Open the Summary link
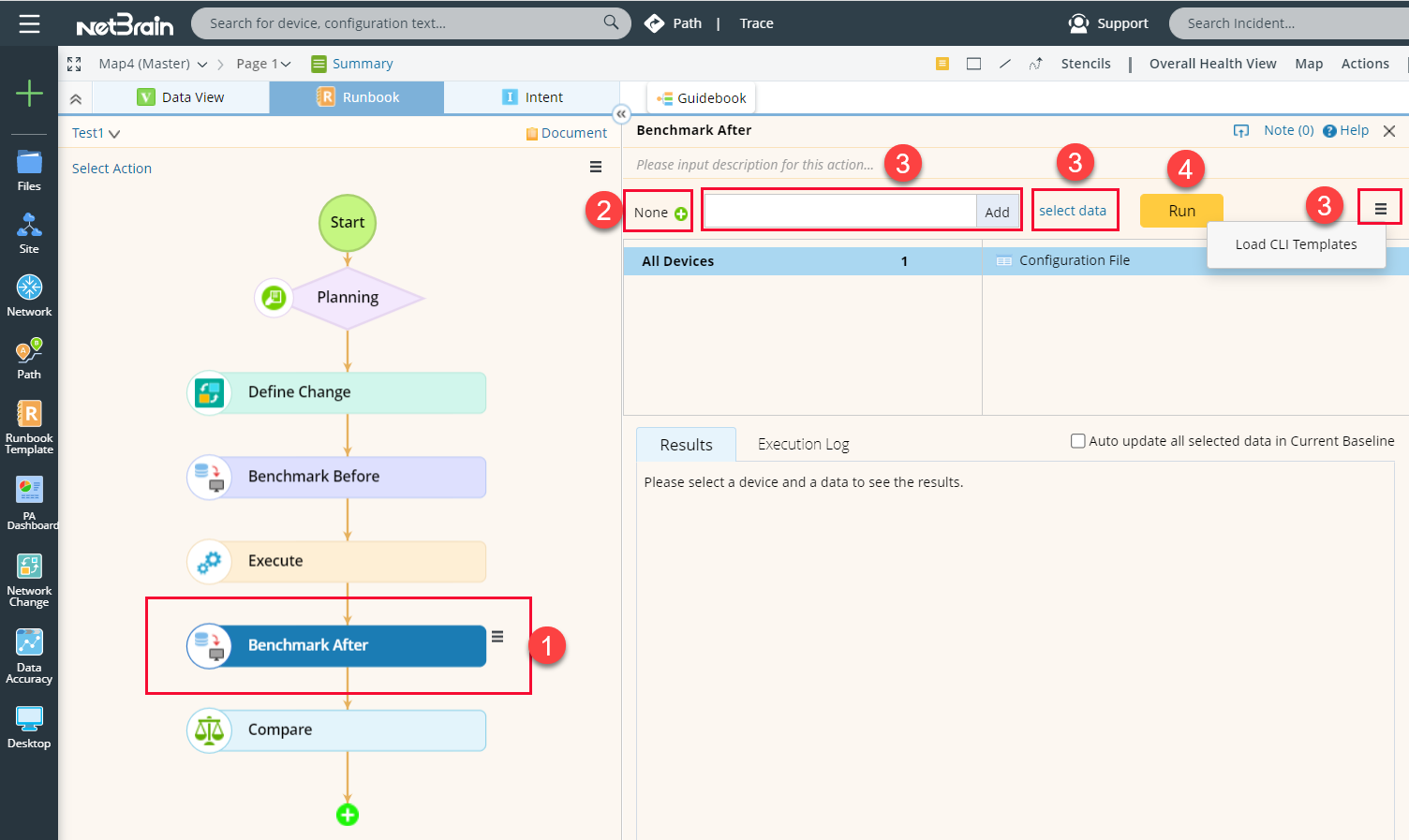1409x840 pixels. (x=352, y=64)
